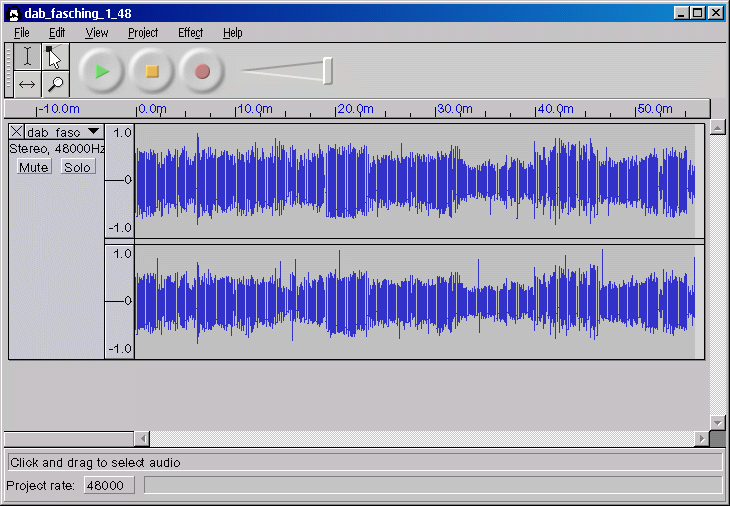Start recording with red Record button

pos(202,71)
